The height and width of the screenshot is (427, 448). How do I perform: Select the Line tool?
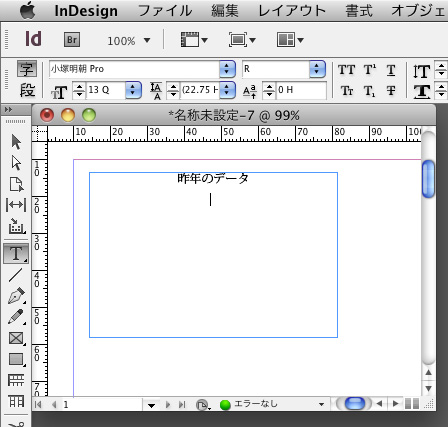coord(16,275)
